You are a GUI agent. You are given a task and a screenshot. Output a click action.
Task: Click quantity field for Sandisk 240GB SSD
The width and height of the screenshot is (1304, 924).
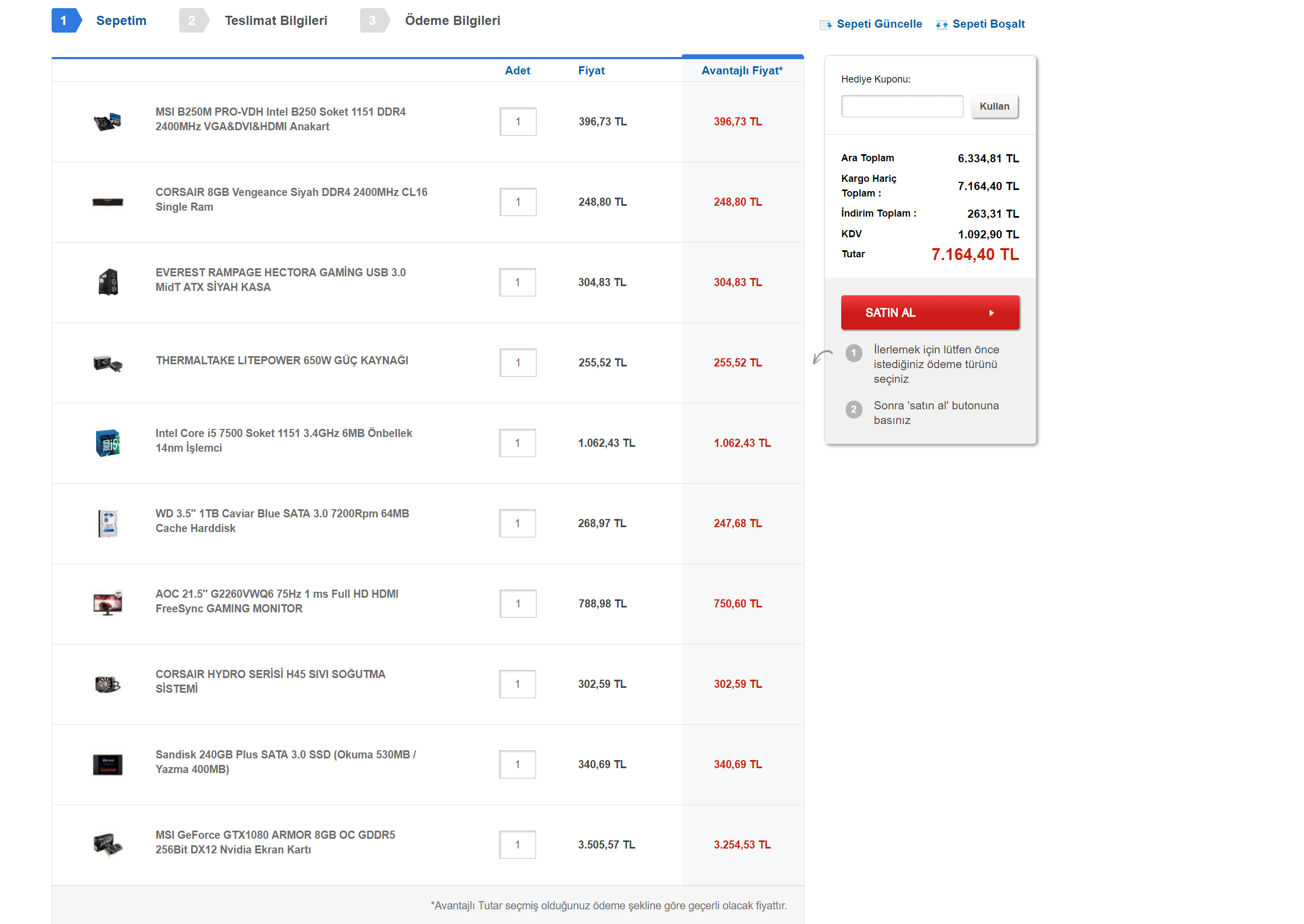click(518, 764)
